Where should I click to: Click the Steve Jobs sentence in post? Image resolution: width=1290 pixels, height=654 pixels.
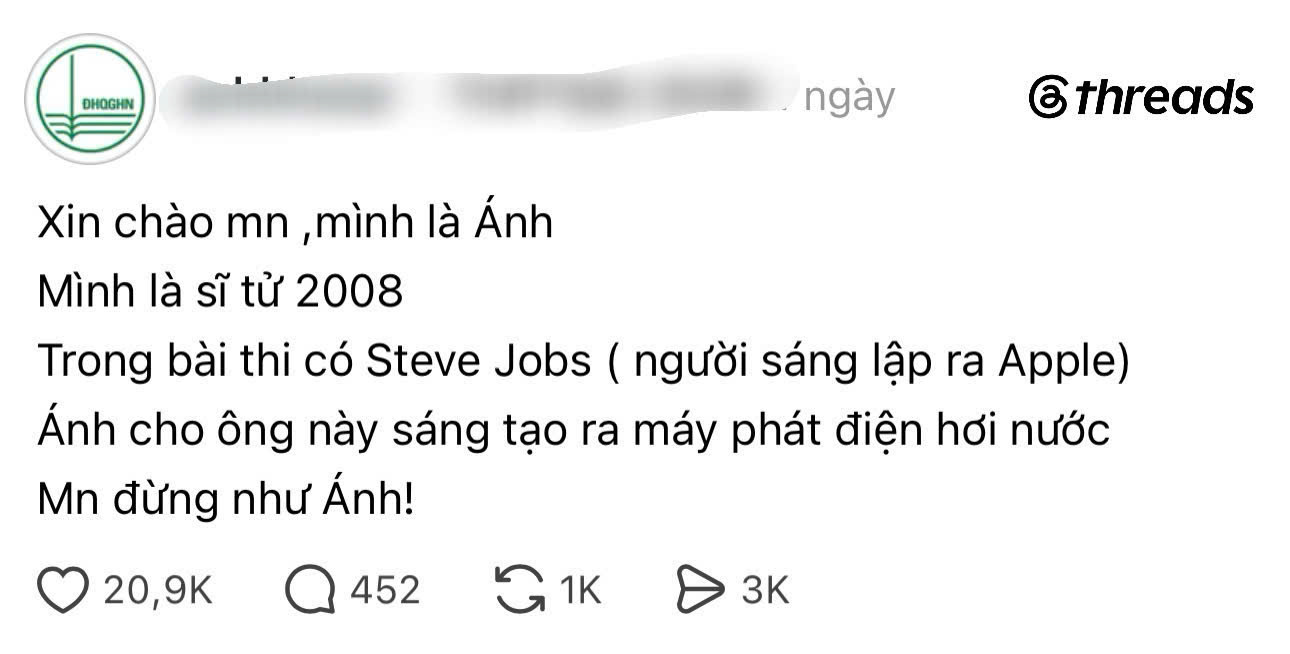tap(583, 362)
